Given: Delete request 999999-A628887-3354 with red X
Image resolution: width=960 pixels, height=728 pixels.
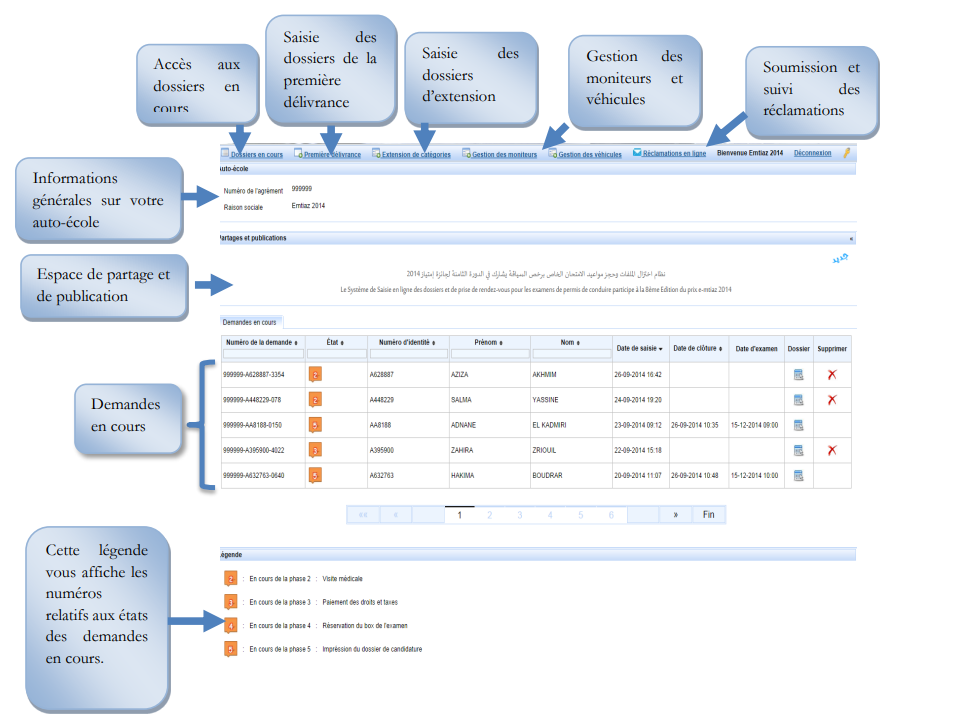Looking at the screenshot, I should pos(832,375).
